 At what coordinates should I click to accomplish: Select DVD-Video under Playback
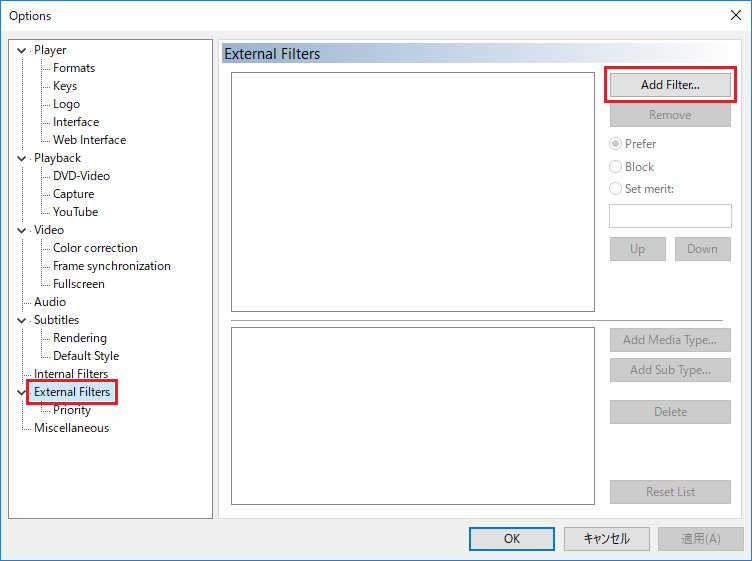coord(81,176)
